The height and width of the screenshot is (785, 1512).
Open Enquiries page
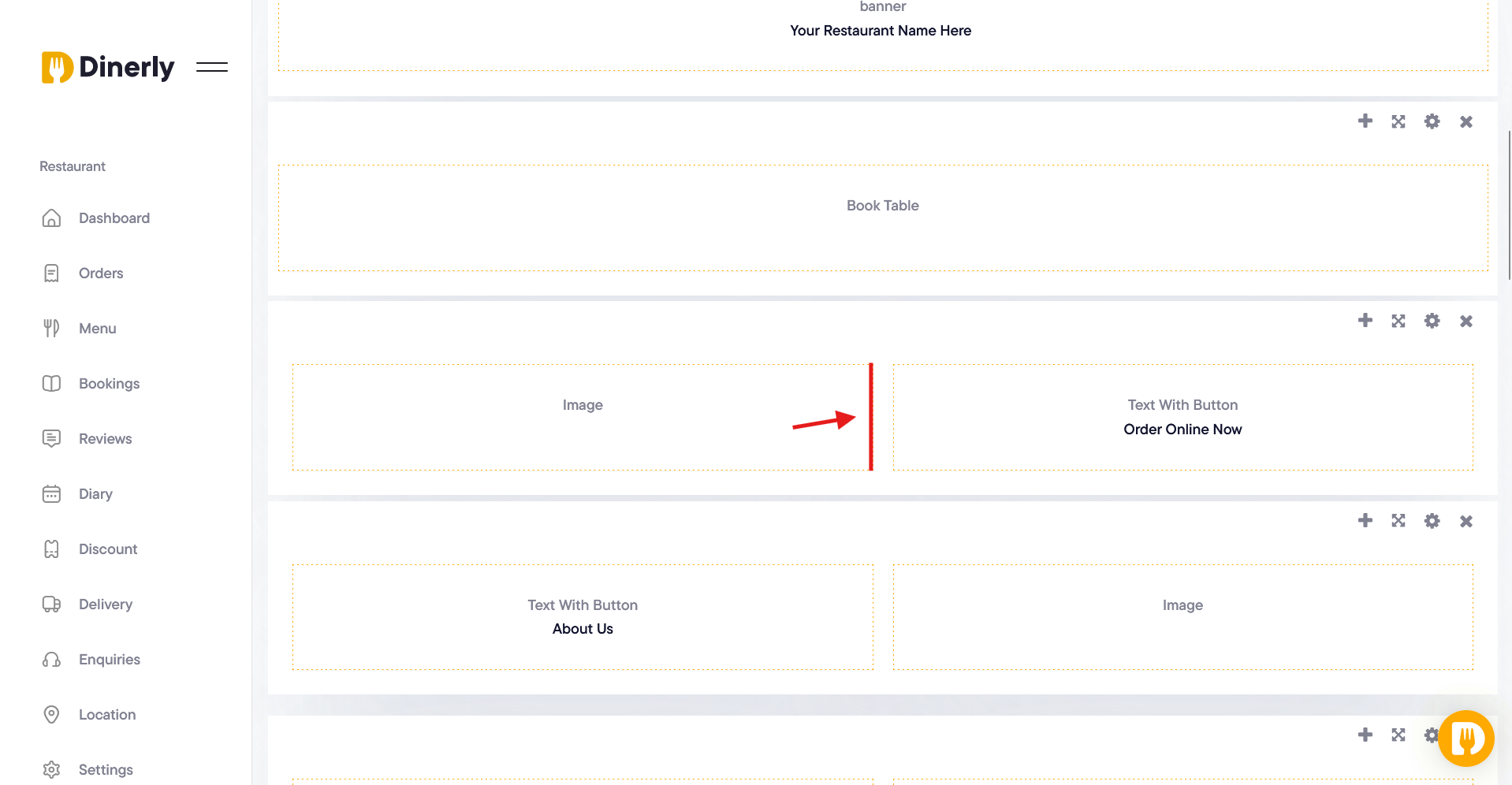[110, 660]
